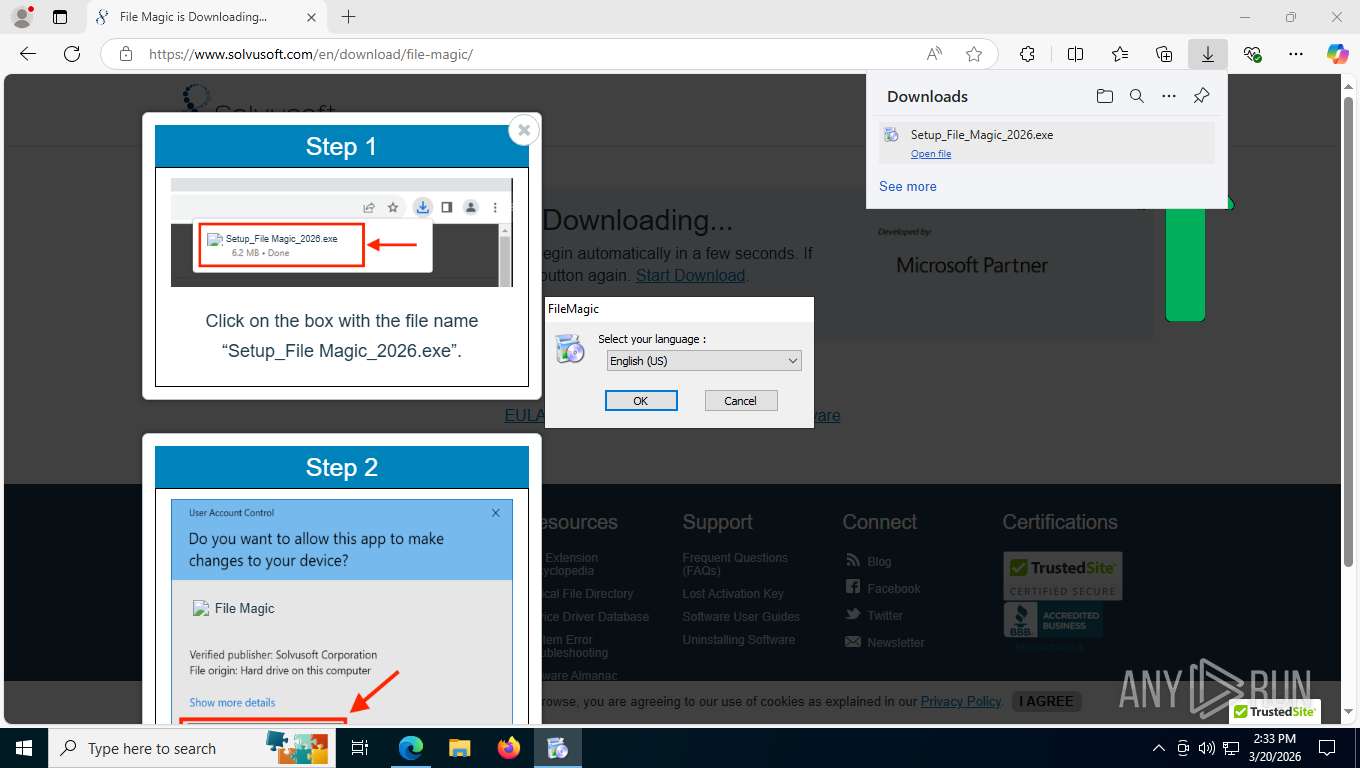Open the notification center icon
This screenshot has height=768, width=1360.
pyautogui.click(x=1327, y=748)
